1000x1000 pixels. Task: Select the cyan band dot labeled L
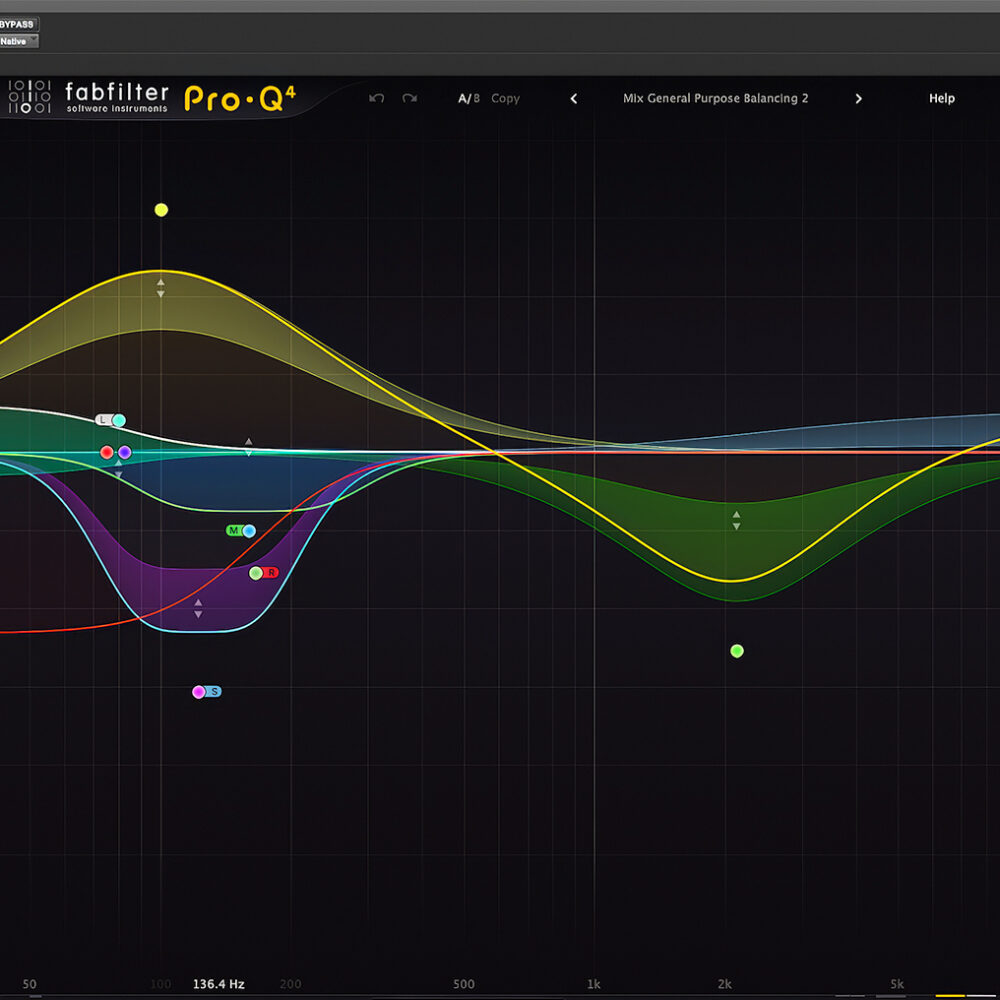[119, 420]
